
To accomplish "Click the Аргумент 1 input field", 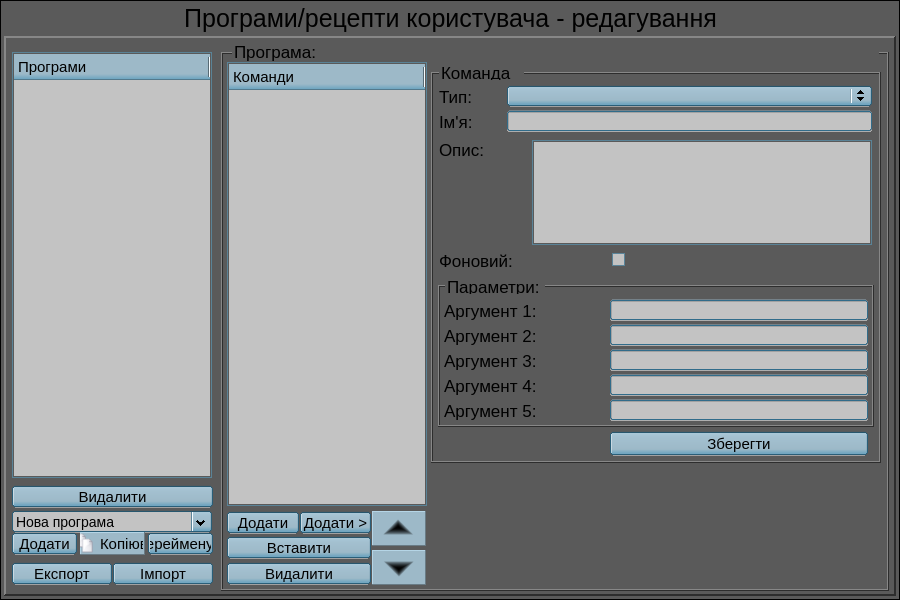I will click(x=739, y=311).
